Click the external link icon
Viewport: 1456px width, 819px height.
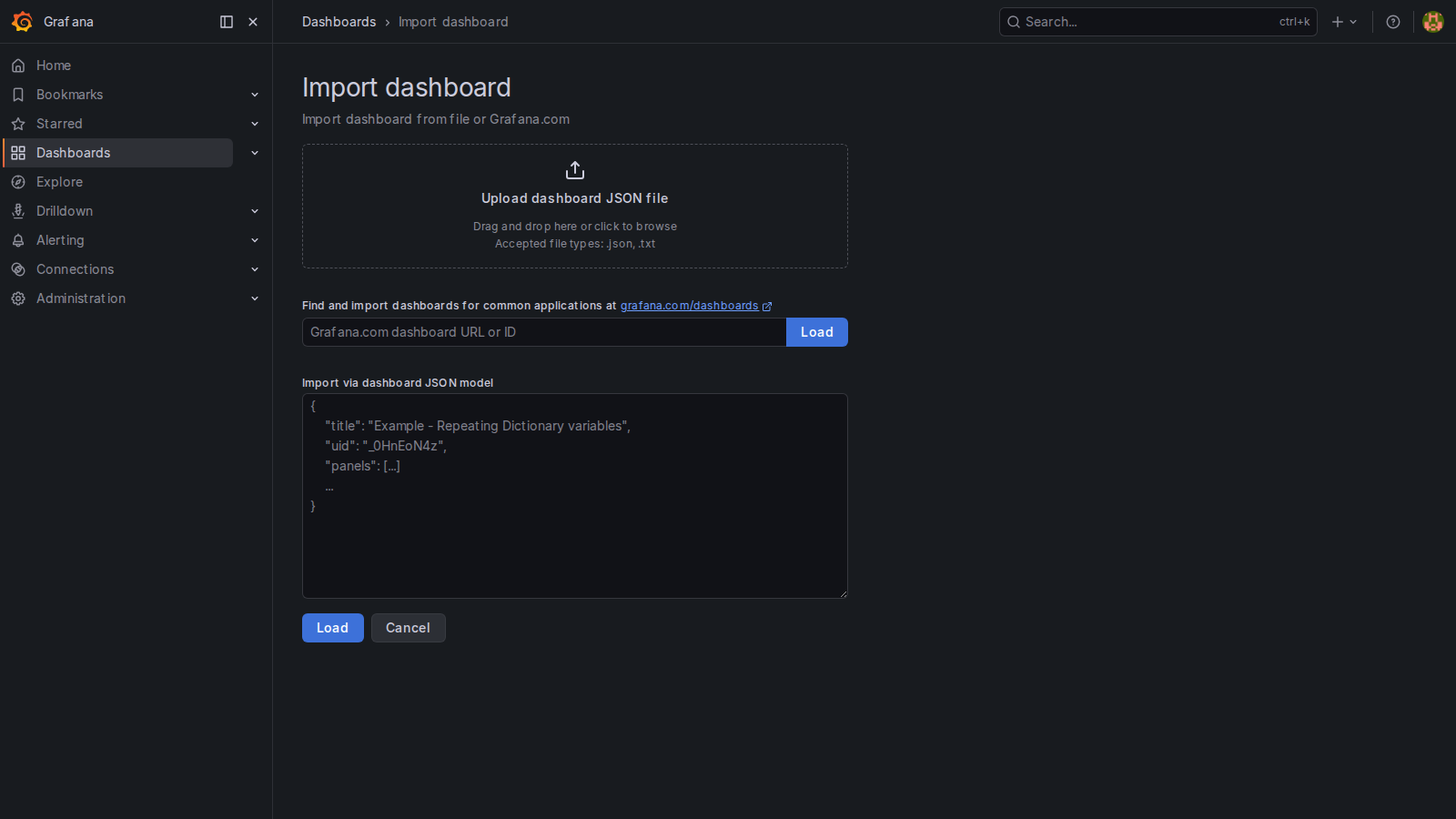click(x=767, y=307)
